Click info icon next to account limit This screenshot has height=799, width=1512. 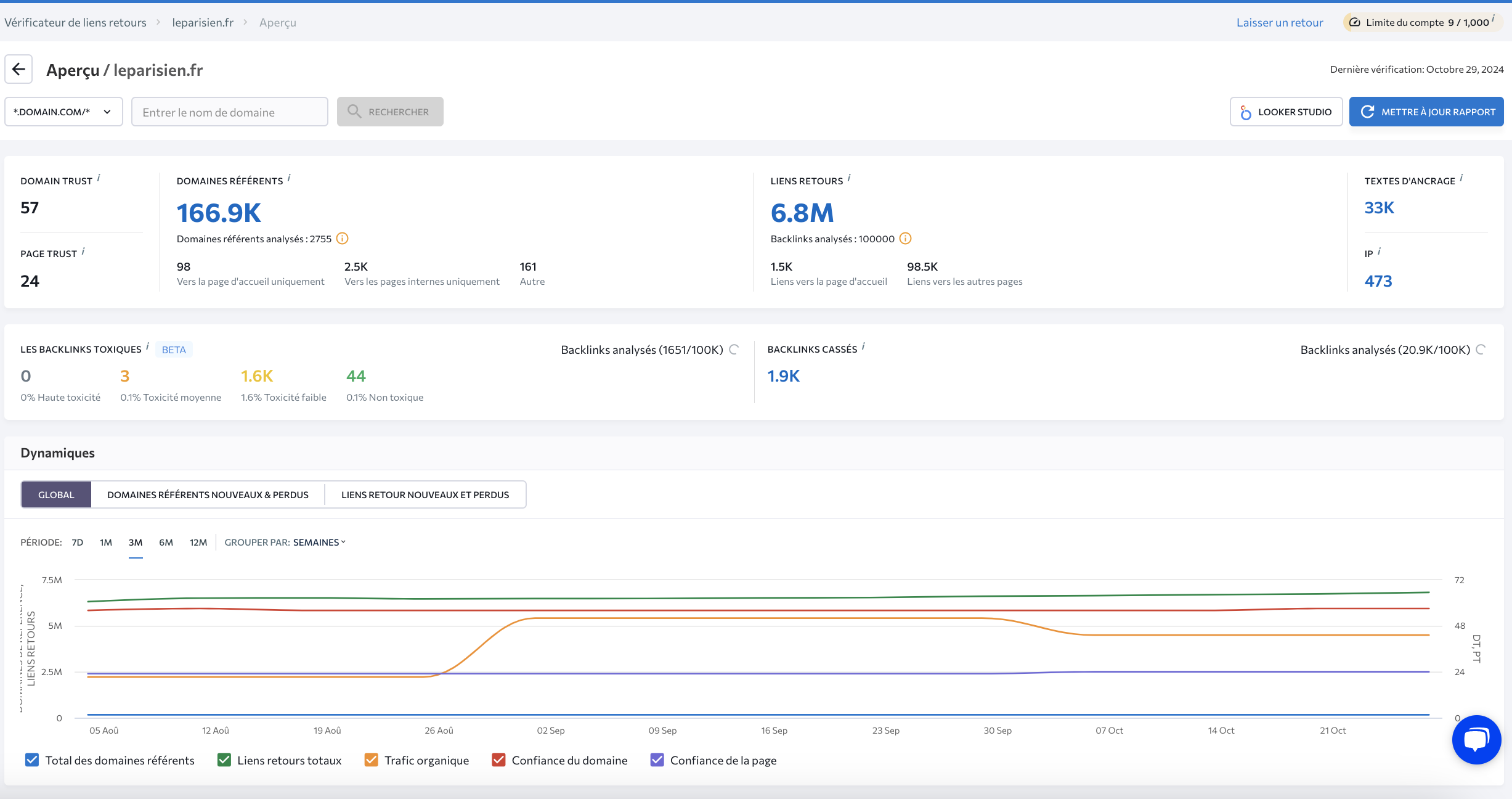pyautogui.click(x=1494, y=18)
